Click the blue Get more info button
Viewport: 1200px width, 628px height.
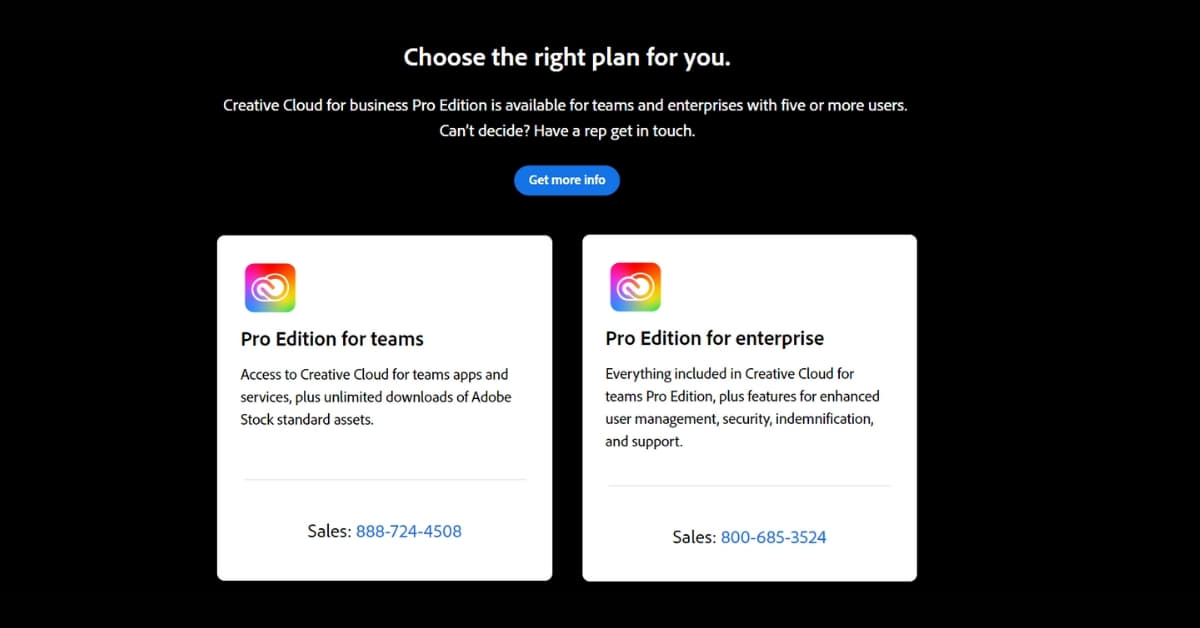tap(567, 180)
